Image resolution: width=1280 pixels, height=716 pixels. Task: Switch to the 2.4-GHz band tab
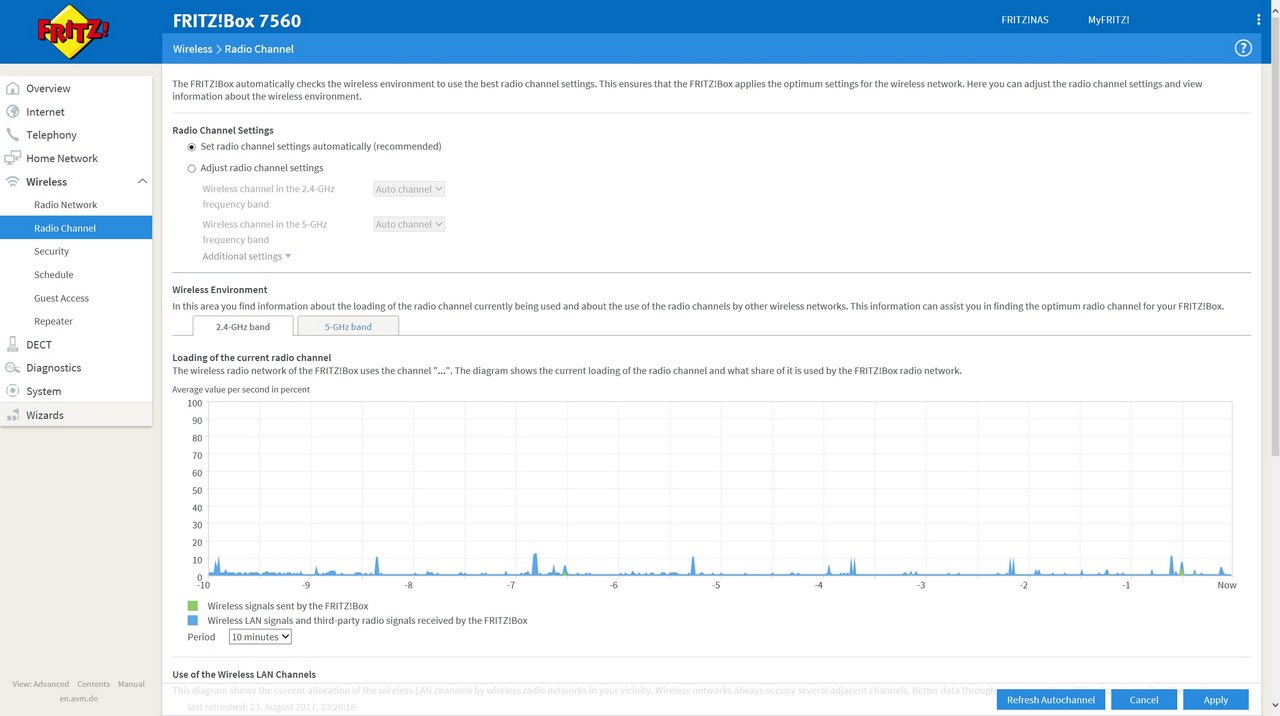[243, 326]
